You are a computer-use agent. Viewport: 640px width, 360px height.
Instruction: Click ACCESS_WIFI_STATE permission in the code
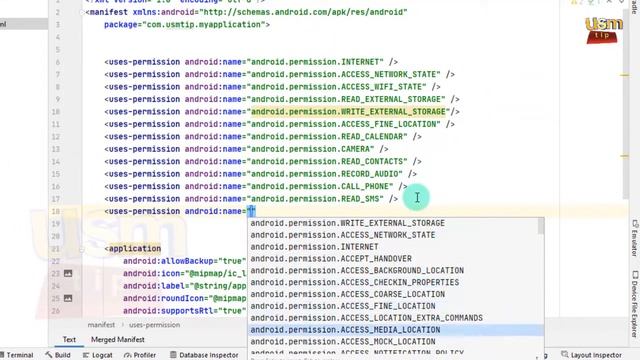(x=382, y=87)
